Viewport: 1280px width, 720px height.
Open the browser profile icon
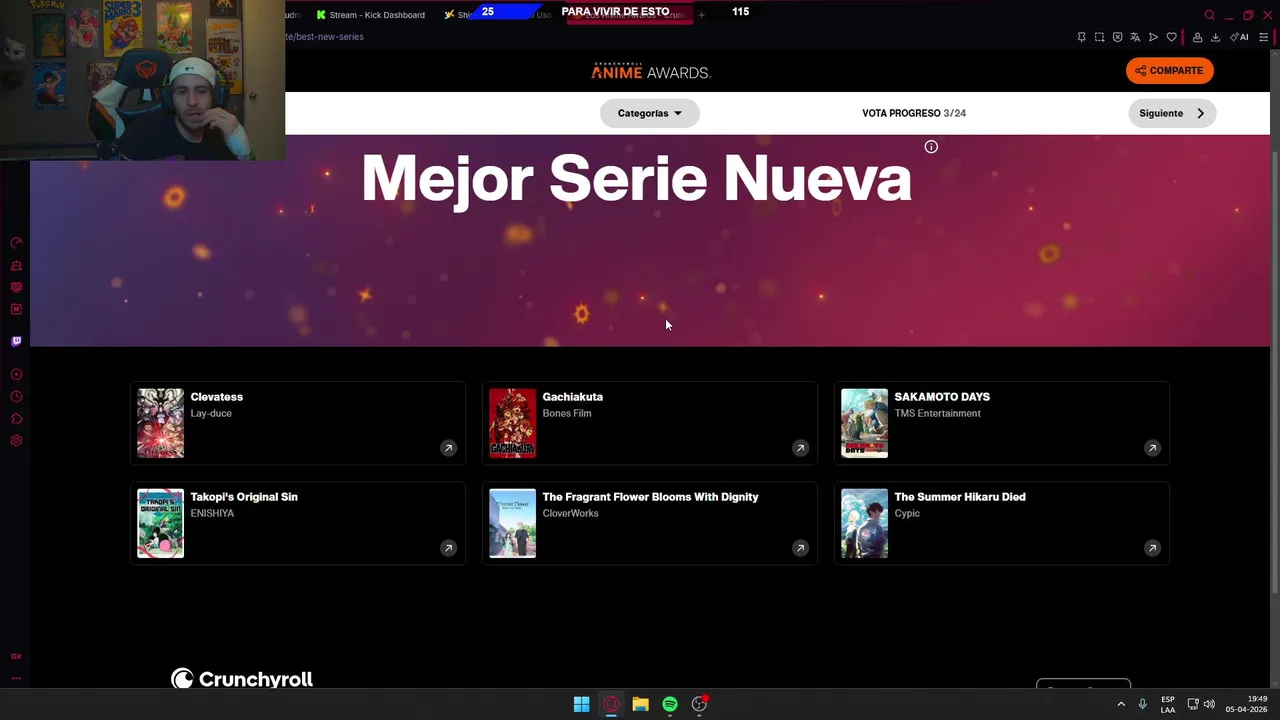coord(1197,37)
